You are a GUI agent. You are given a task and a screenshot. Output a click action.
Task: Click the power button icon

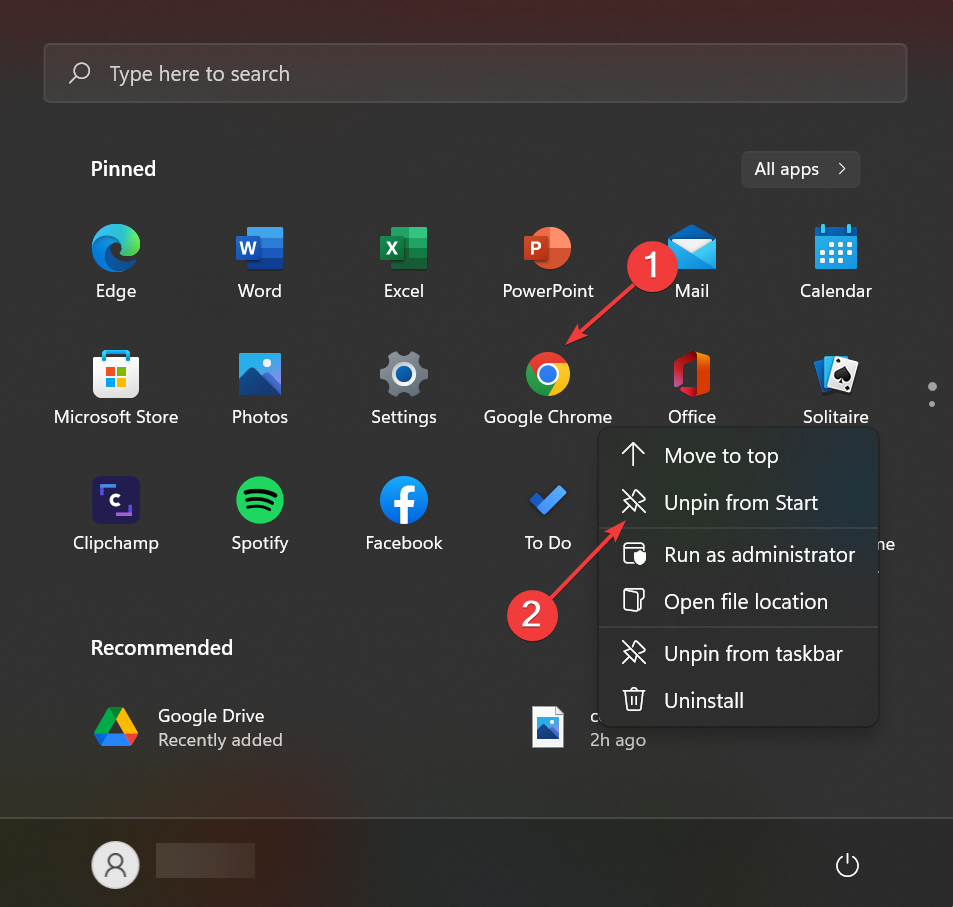point(847,865)
